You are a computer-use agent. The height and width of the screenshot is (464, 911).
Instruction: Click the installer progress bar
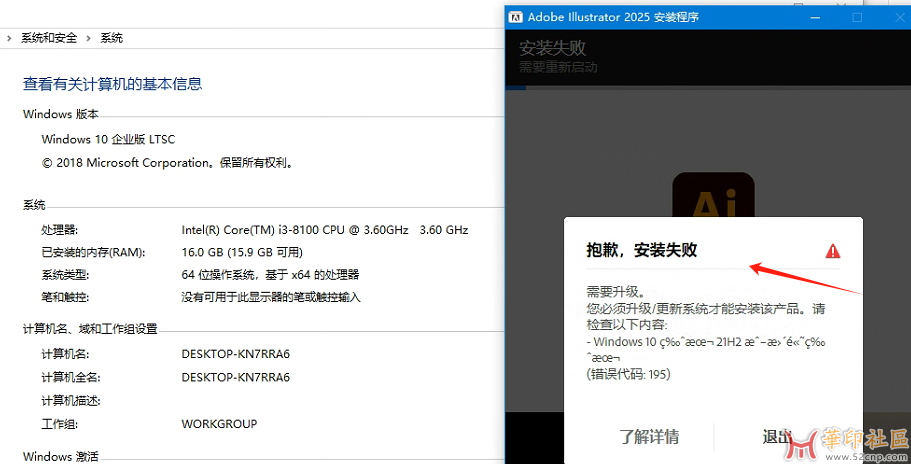[708, 88]
